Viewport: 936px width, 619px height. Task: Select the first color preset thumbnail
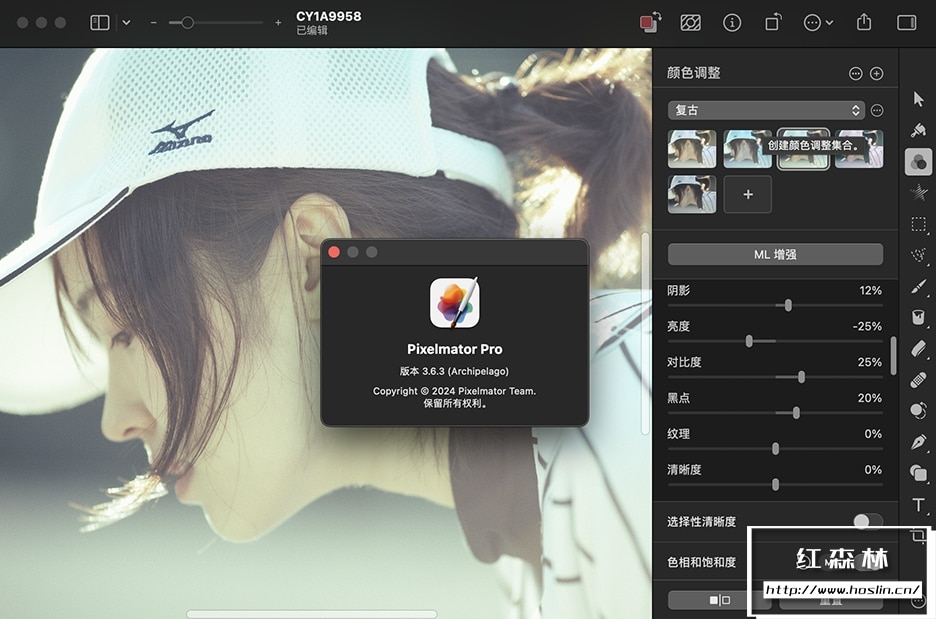692,148
